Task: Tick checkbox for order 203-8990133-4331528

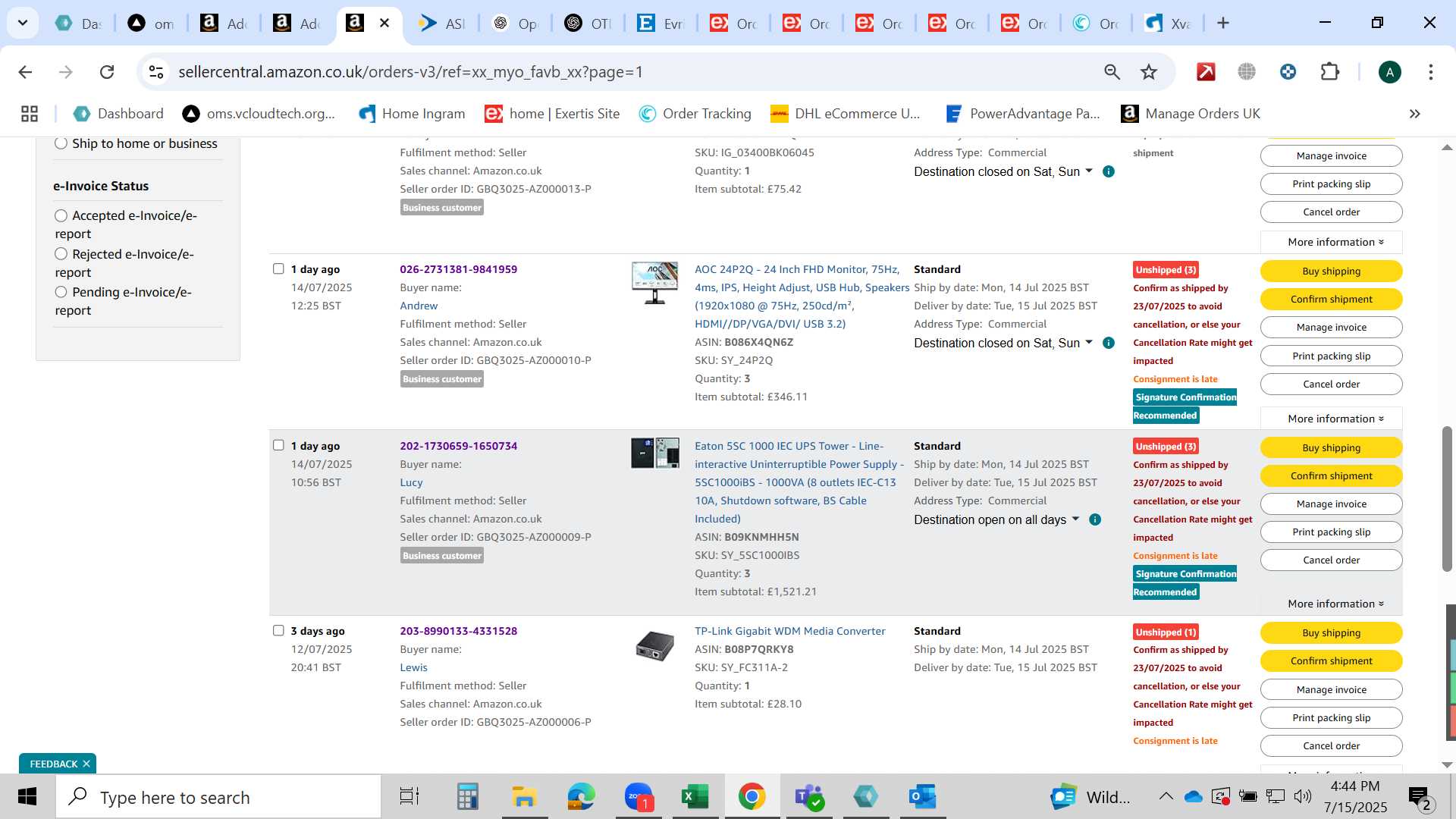Action: pos(278,630)
